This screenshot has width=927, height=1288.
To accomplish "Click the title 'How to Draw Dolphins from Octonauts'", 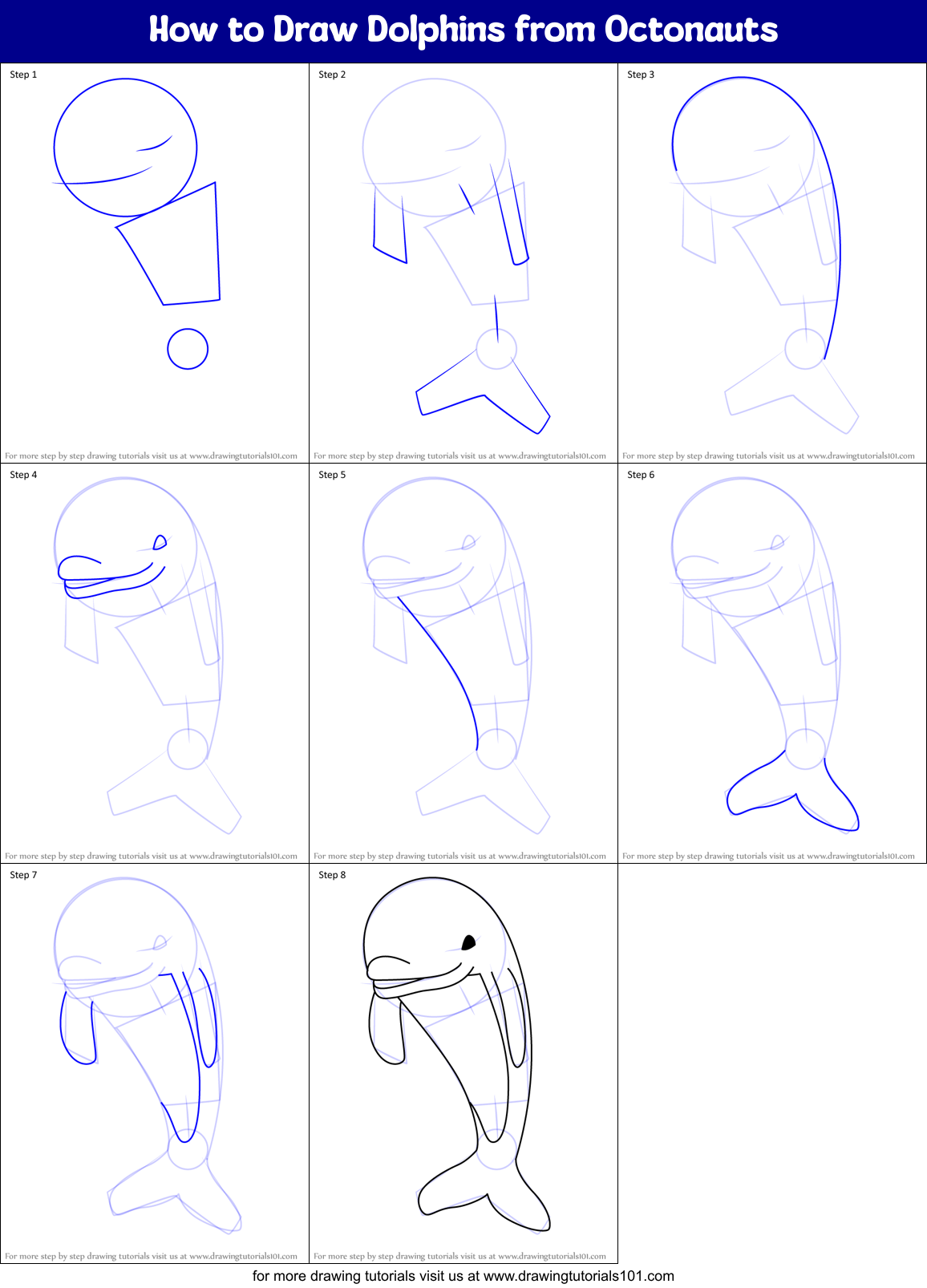I will [463, 30].
